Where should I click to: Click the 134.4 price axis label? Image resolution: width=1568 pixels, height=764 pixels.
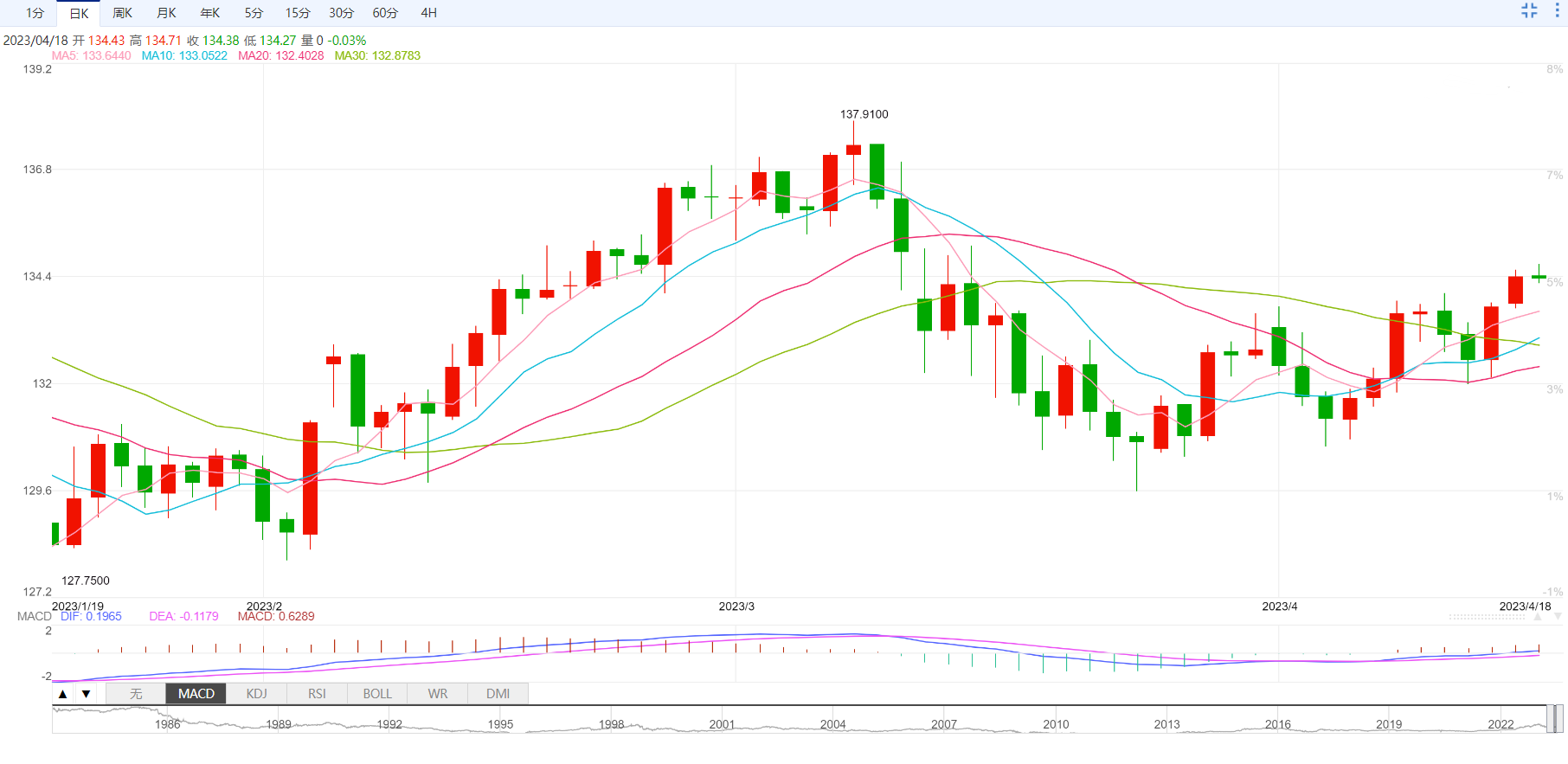37,277
